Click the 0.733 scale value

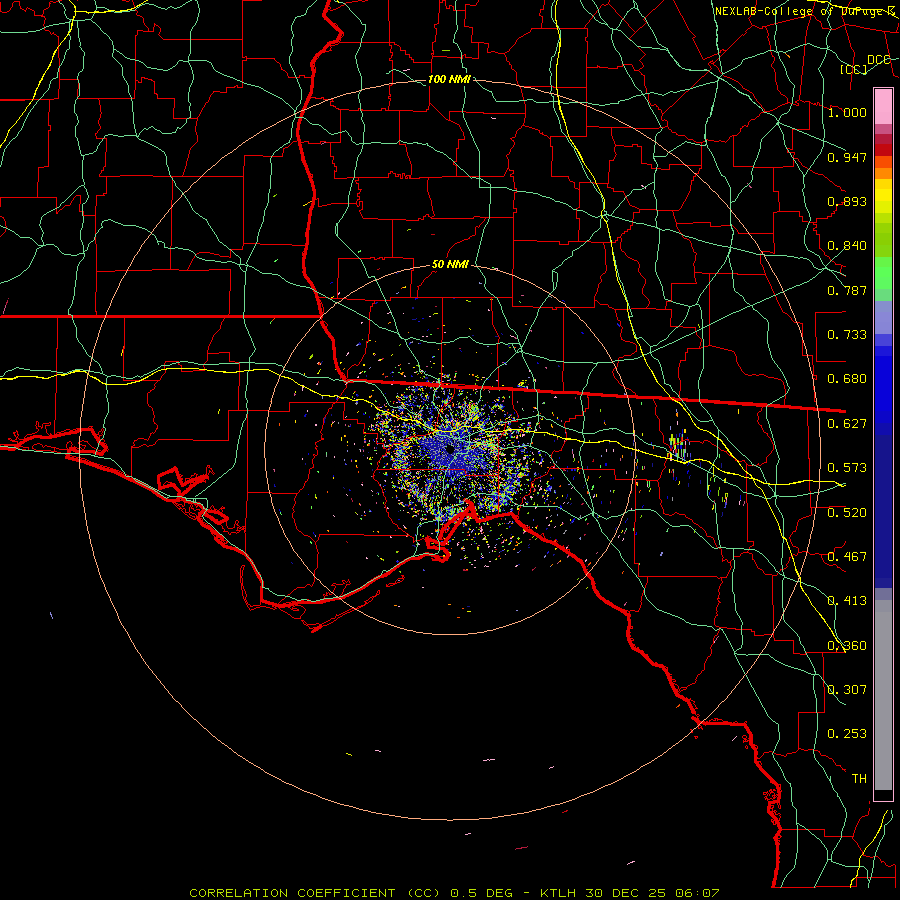point(847,335)
